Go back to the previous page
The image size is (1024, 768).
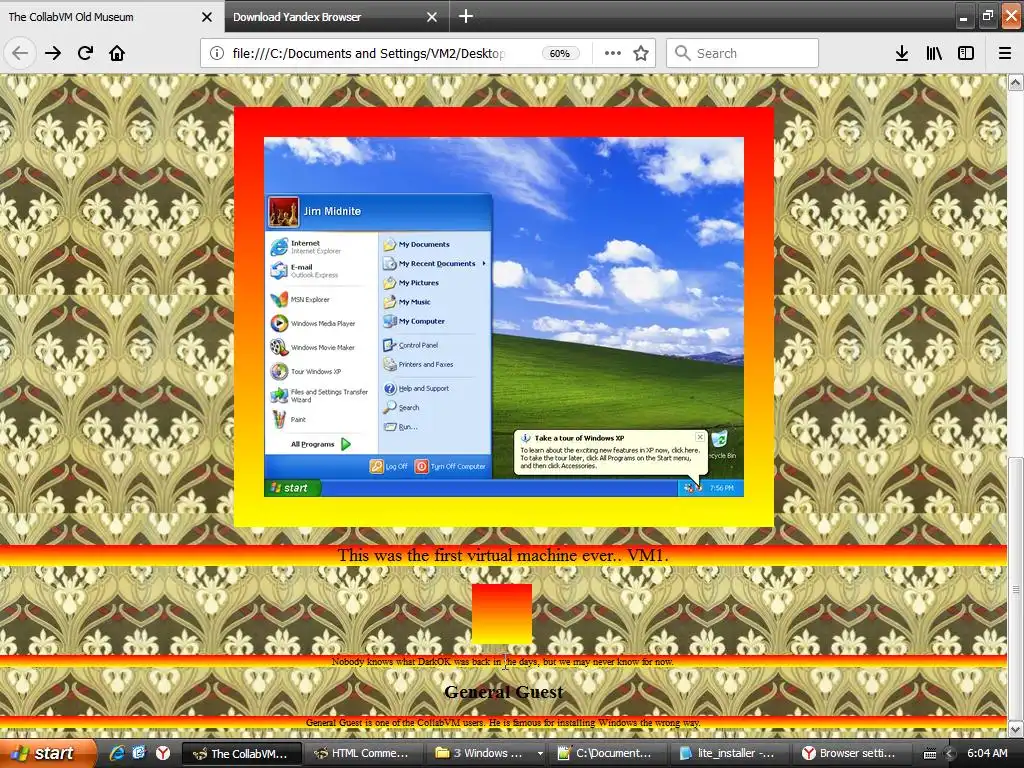tap(20, 53)
